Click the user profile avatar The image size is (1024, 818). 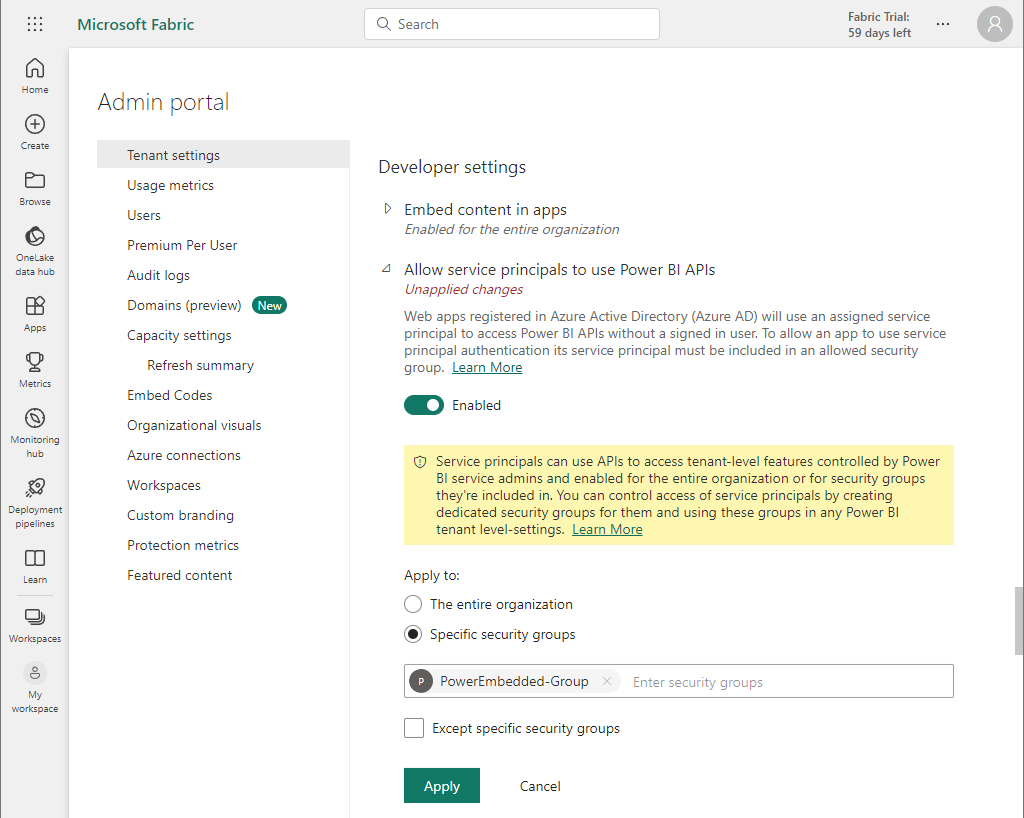point(994,24)
